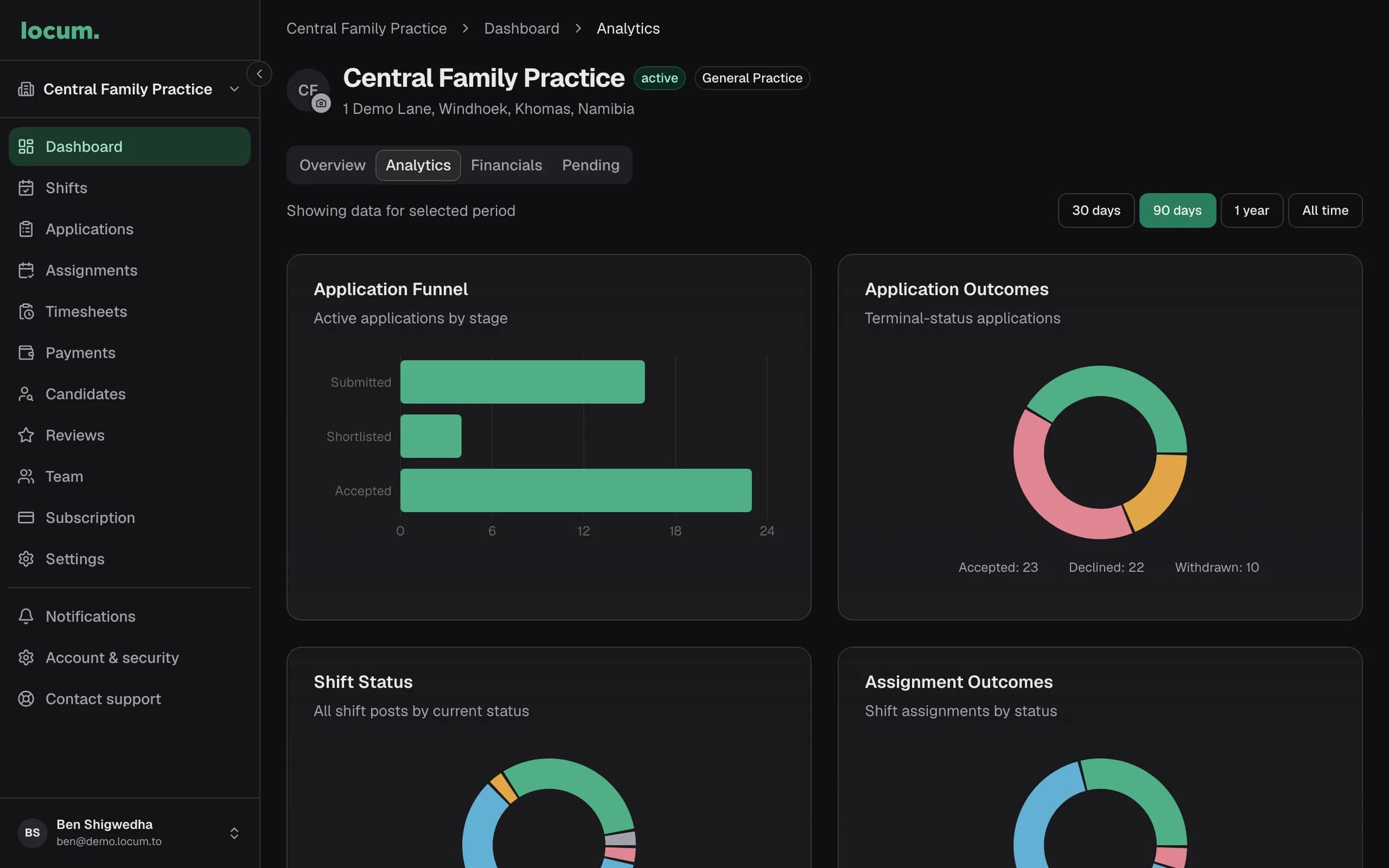Image resolution: width=1389 pixels, height=868 pixels.
Task: Open Assignments in the sidebar
Action: (x=130, y=270)
